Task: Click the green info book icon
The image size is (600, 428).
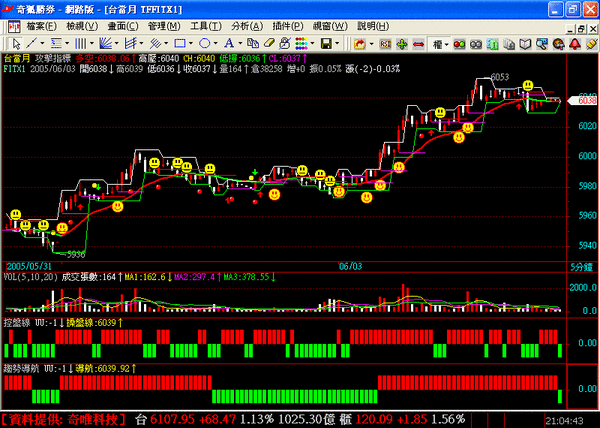Action: (x=492, y=44)
